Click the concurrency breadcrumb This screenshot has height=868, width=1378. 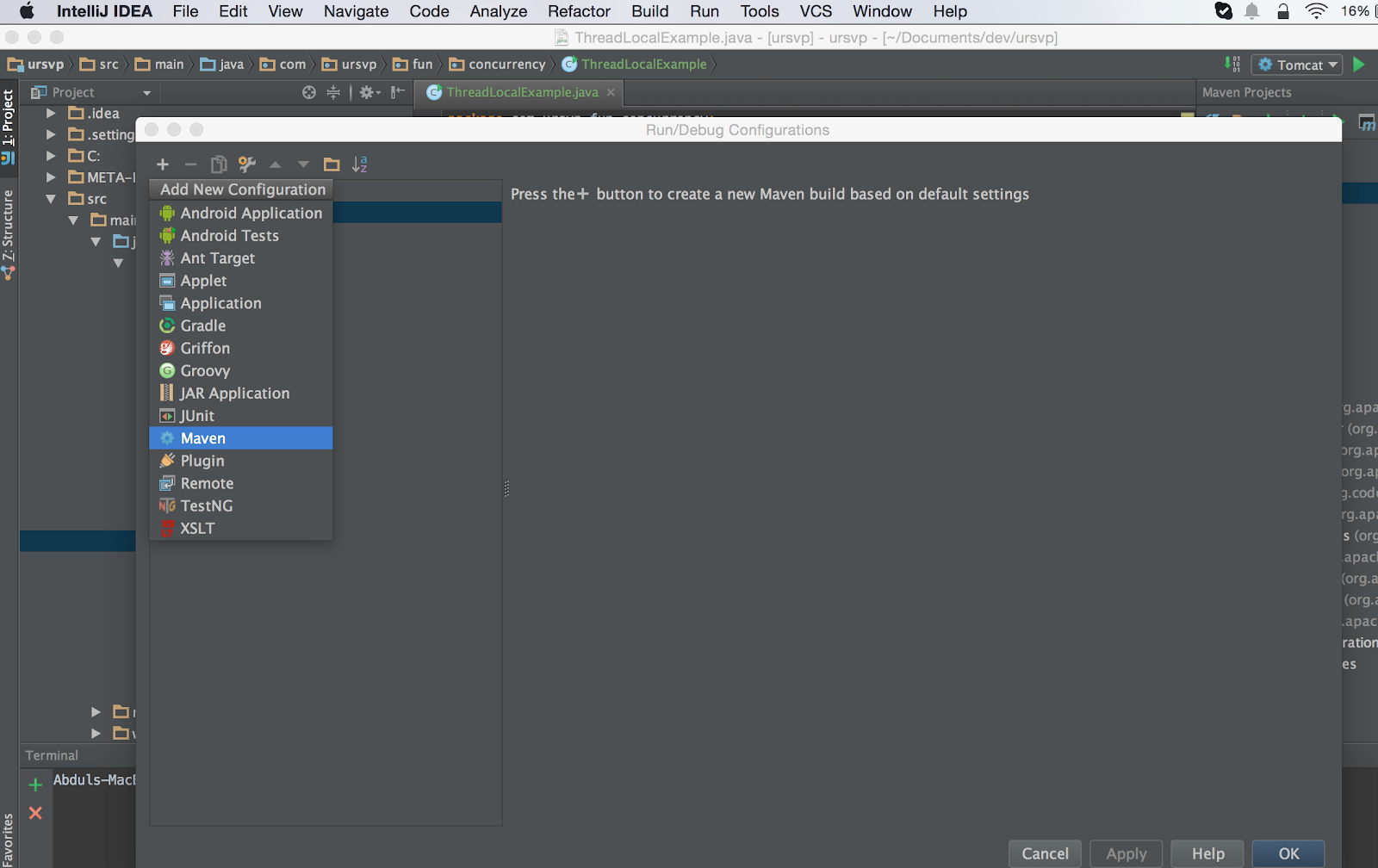498,65
